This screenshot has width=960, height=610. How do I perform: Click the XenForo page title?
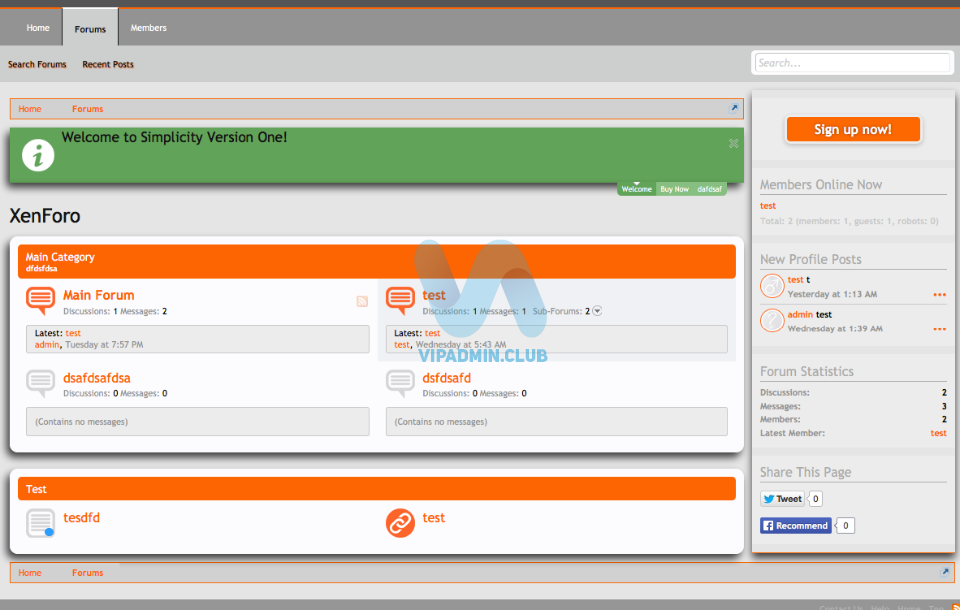(x=45, y=216)
